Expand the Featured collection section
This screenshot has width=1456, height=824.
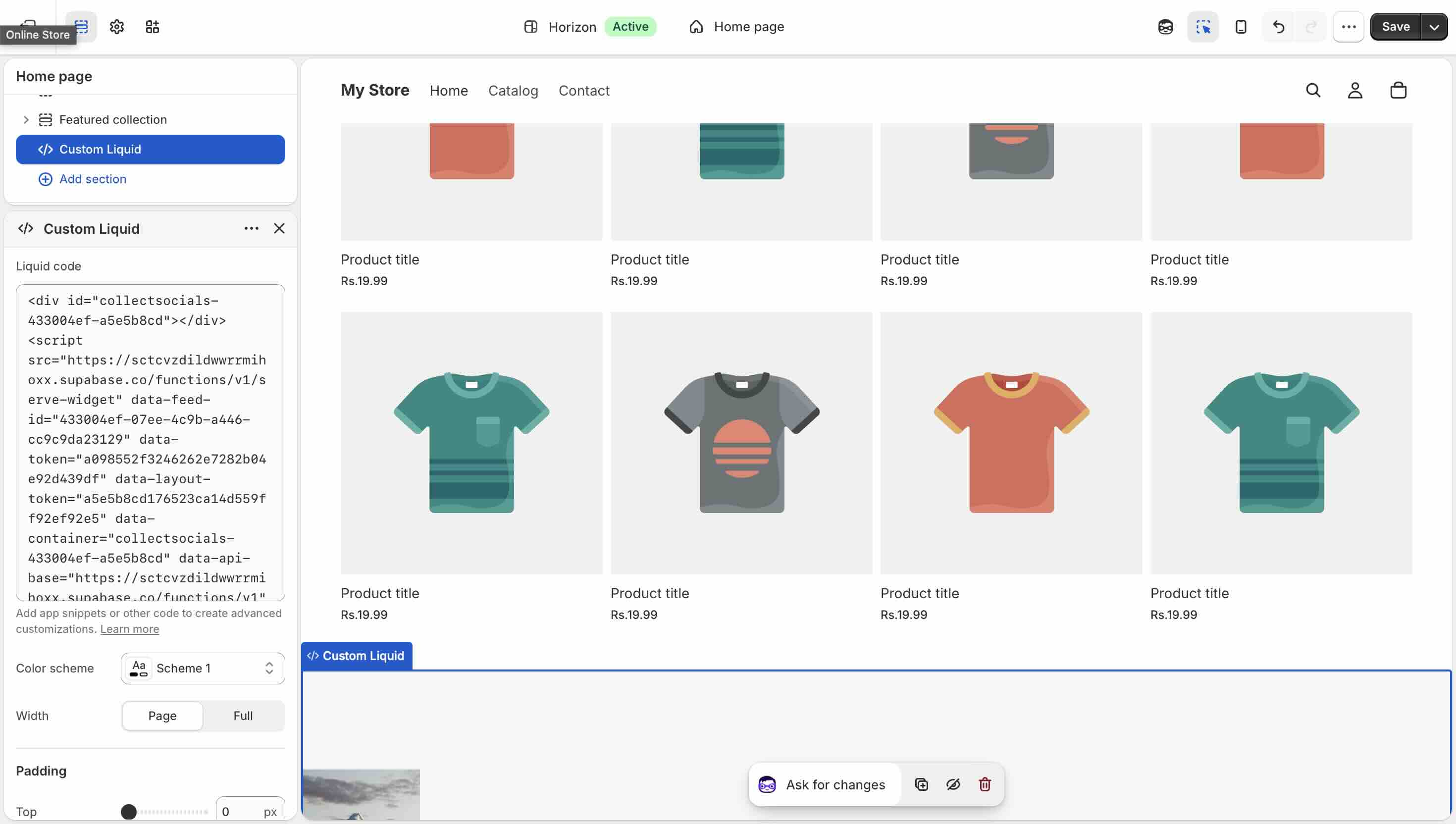[x=25, y=119]
